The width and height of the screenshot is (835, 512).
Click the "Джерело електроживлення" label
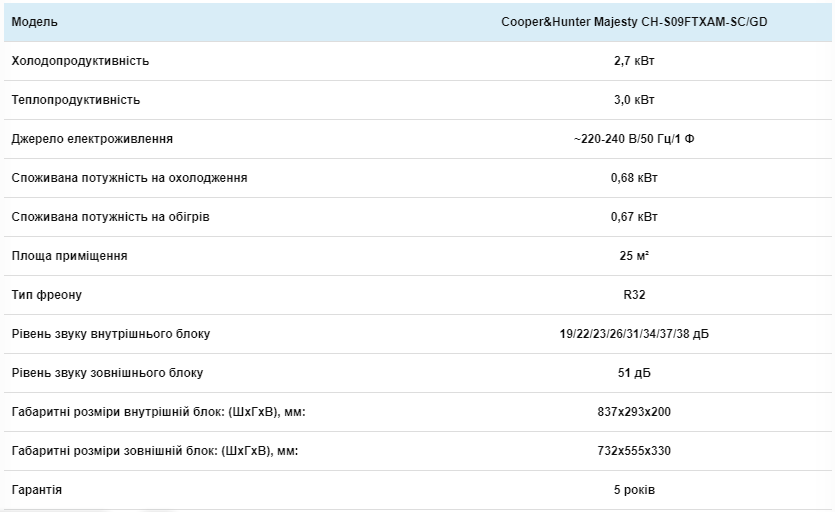point(92,139)
